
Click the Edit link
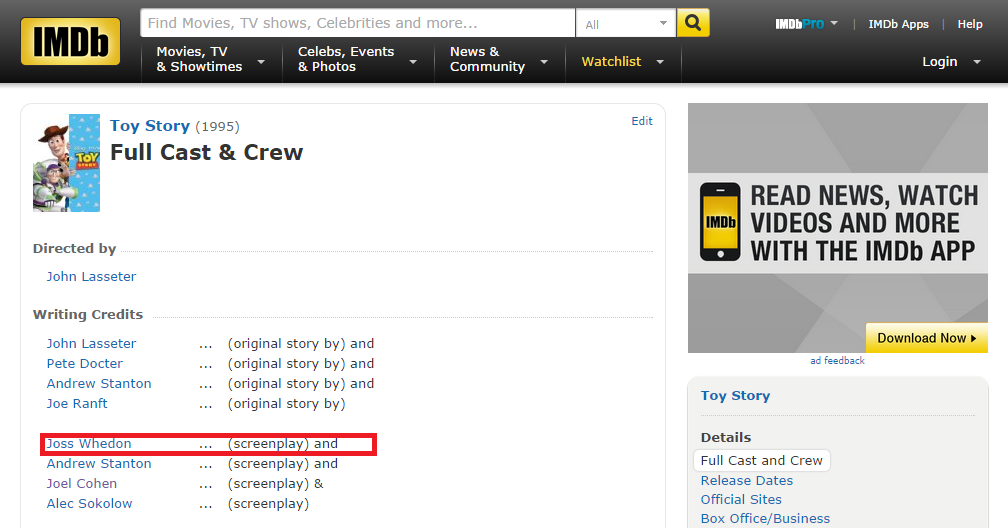[x=642, y=121]
